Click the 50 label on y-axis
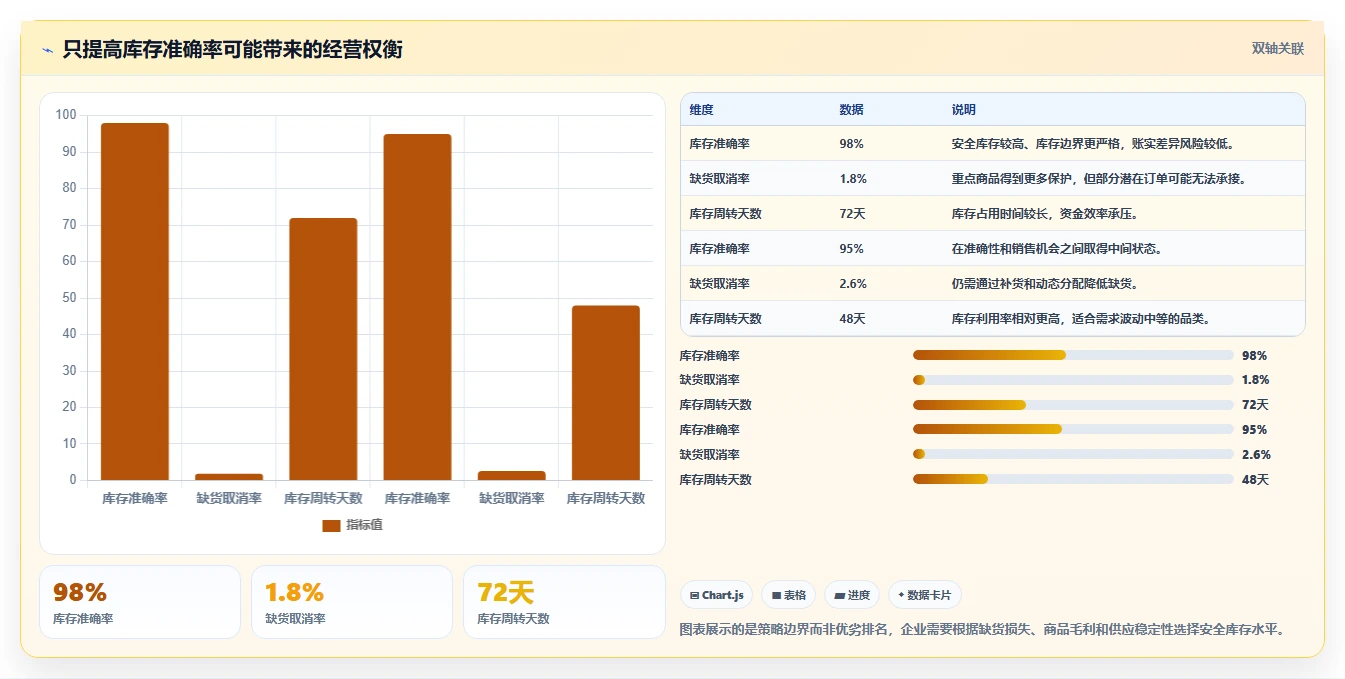Image resolution: width=1345 pixels, height=679 pixels. (x=69, y=298)
